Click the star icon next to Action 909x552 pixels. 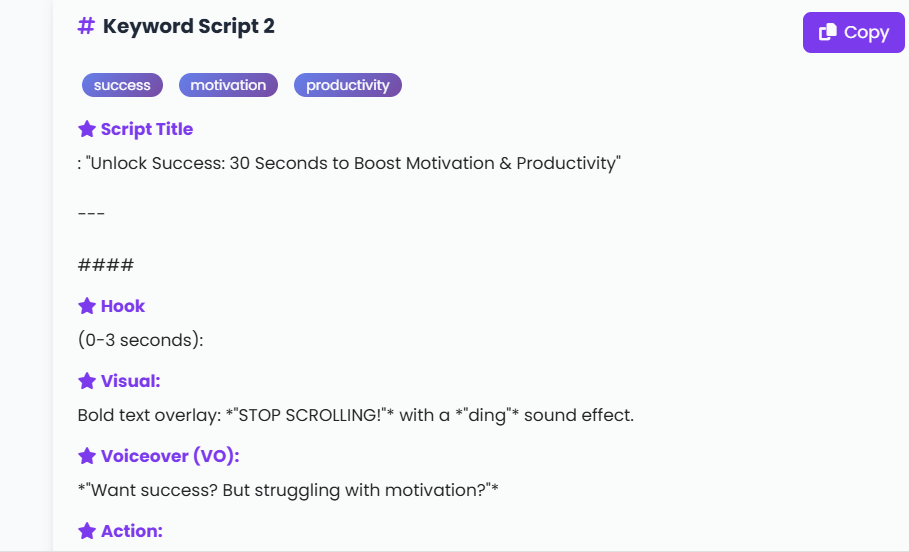pyautogui.click(x=87, y=531)
